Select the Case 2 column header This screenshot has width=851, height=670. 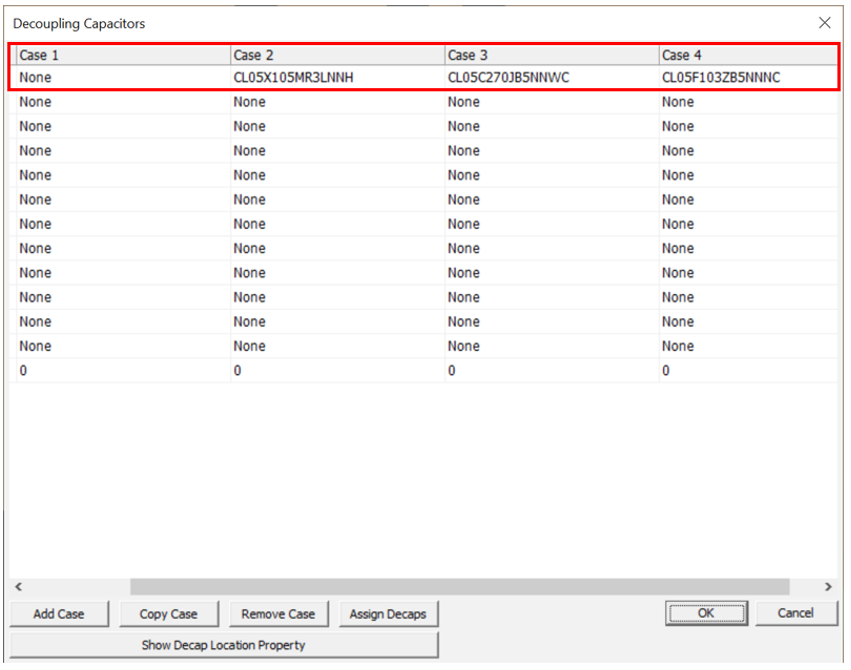pyautogui.click(x=336, y=55)
